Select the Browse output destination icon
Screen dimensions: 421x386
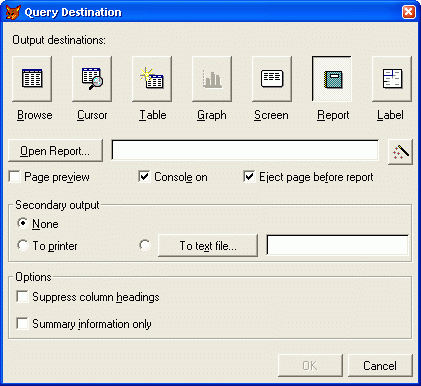pyautogui.click(x=32, y=79)
